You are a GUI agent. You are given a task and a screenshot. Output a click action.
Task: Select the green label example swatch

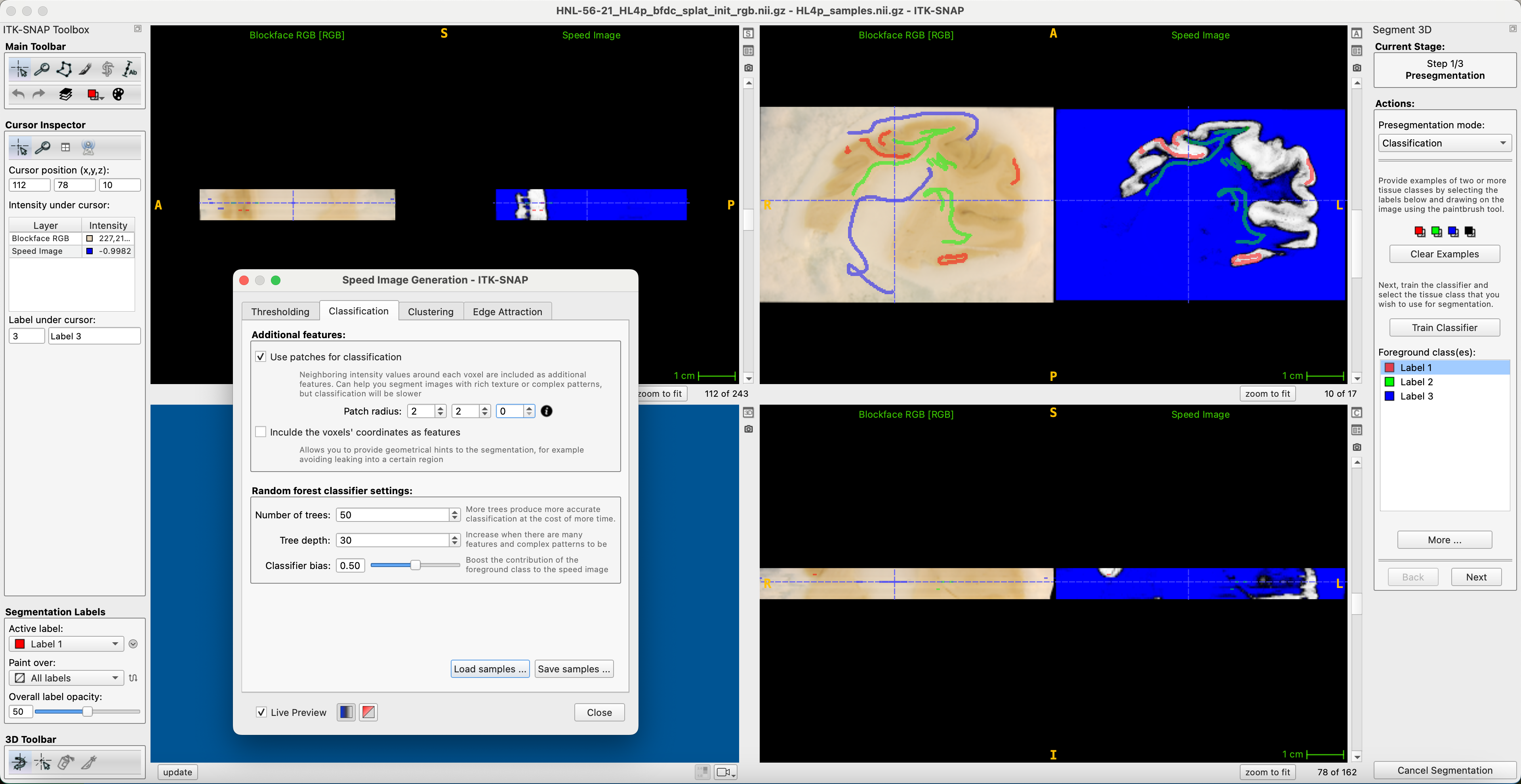1437,232
